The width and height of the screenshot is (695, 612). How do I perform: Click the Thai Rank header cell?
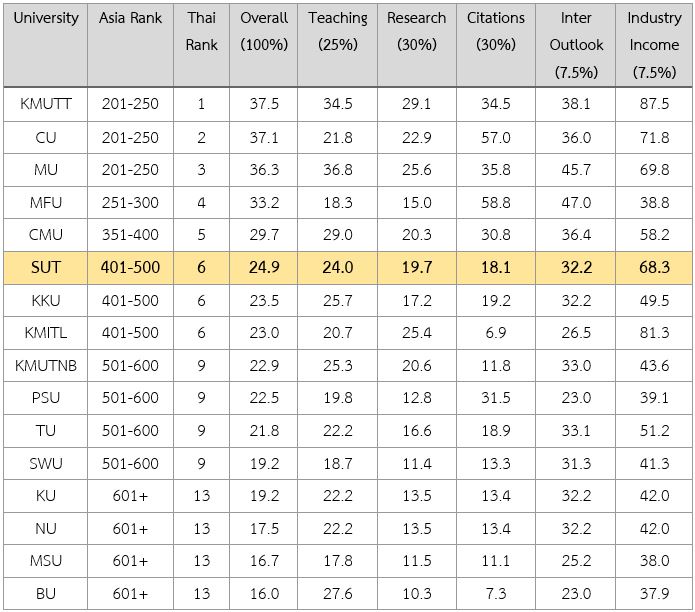point(201,45)
